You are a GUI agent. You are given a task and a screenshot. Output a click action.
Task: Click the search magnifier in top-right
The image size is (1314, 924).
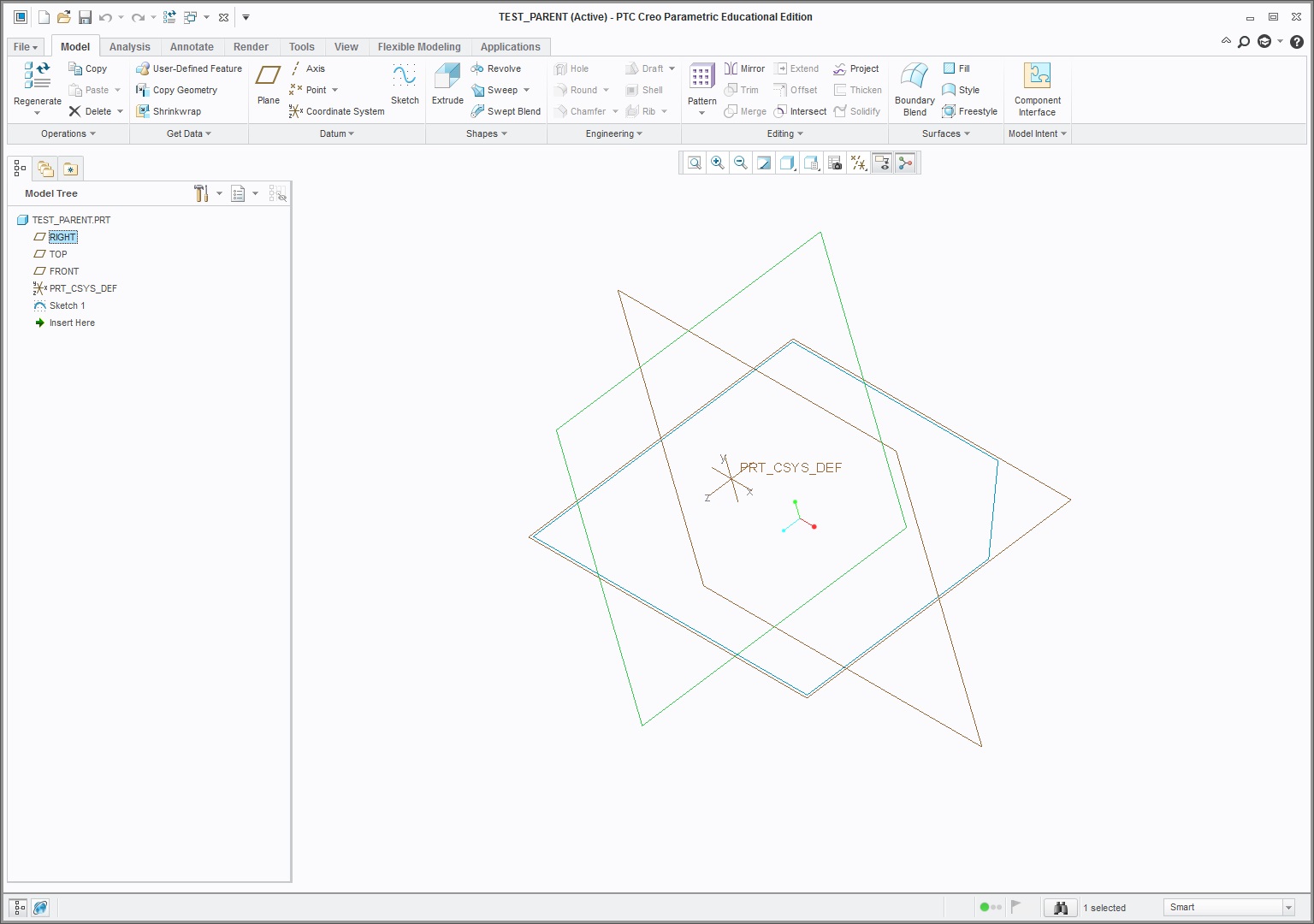[1244, 41]
